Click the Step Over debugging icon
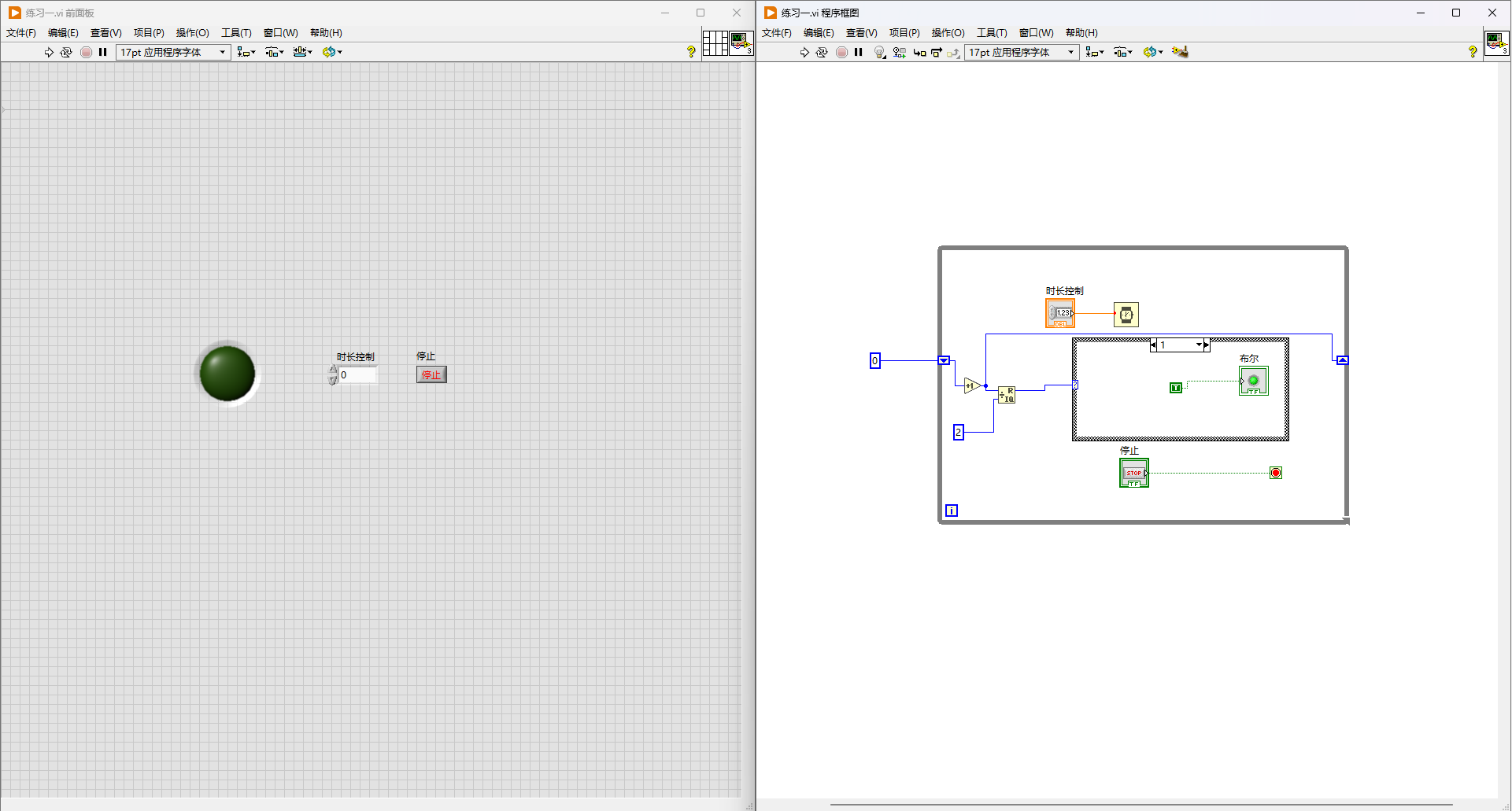The image size is (1512, 811). click(936, 52)
